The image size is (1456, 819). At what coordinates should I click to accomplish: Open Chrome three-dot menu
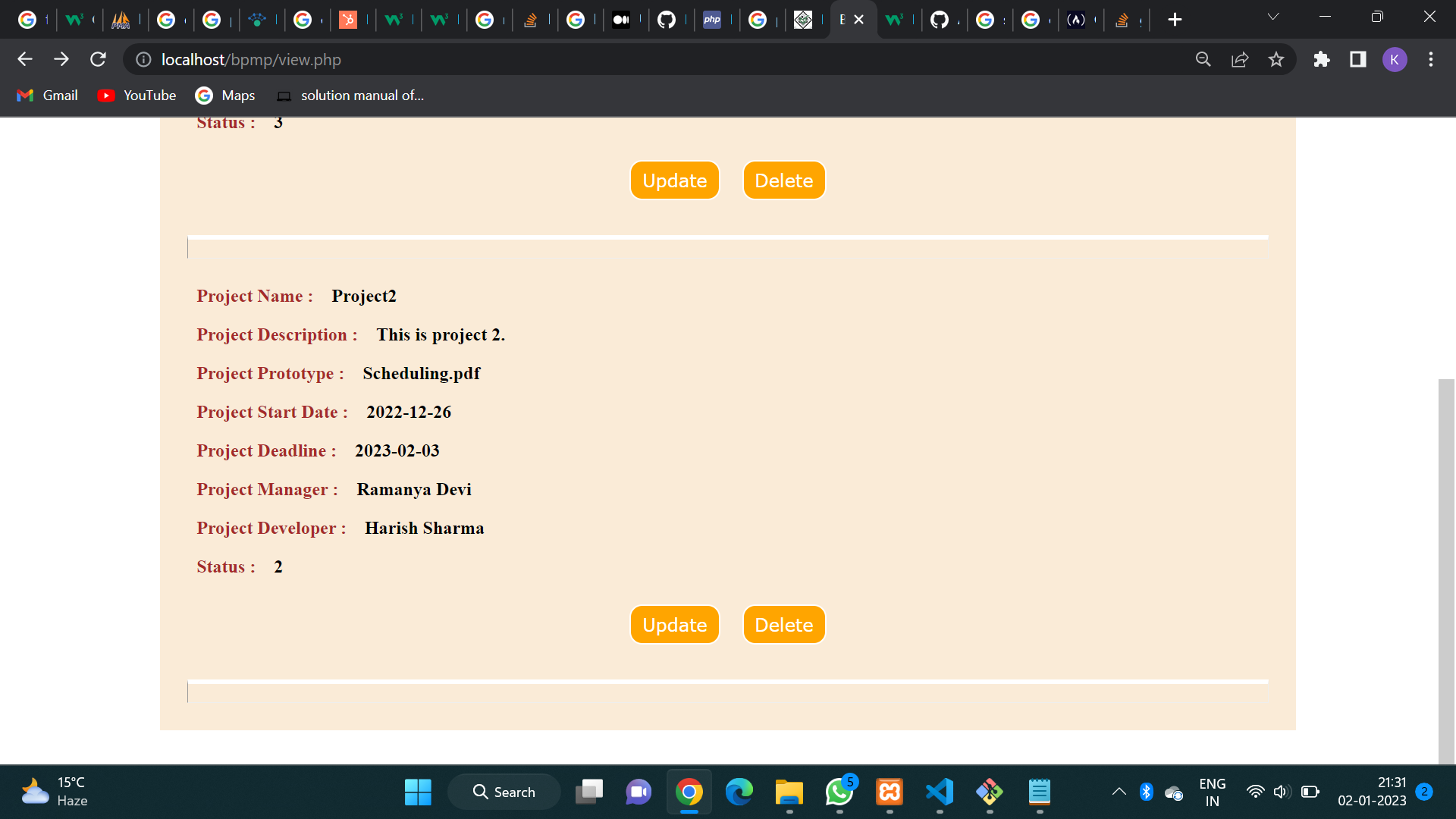(x=1431, y=59)
